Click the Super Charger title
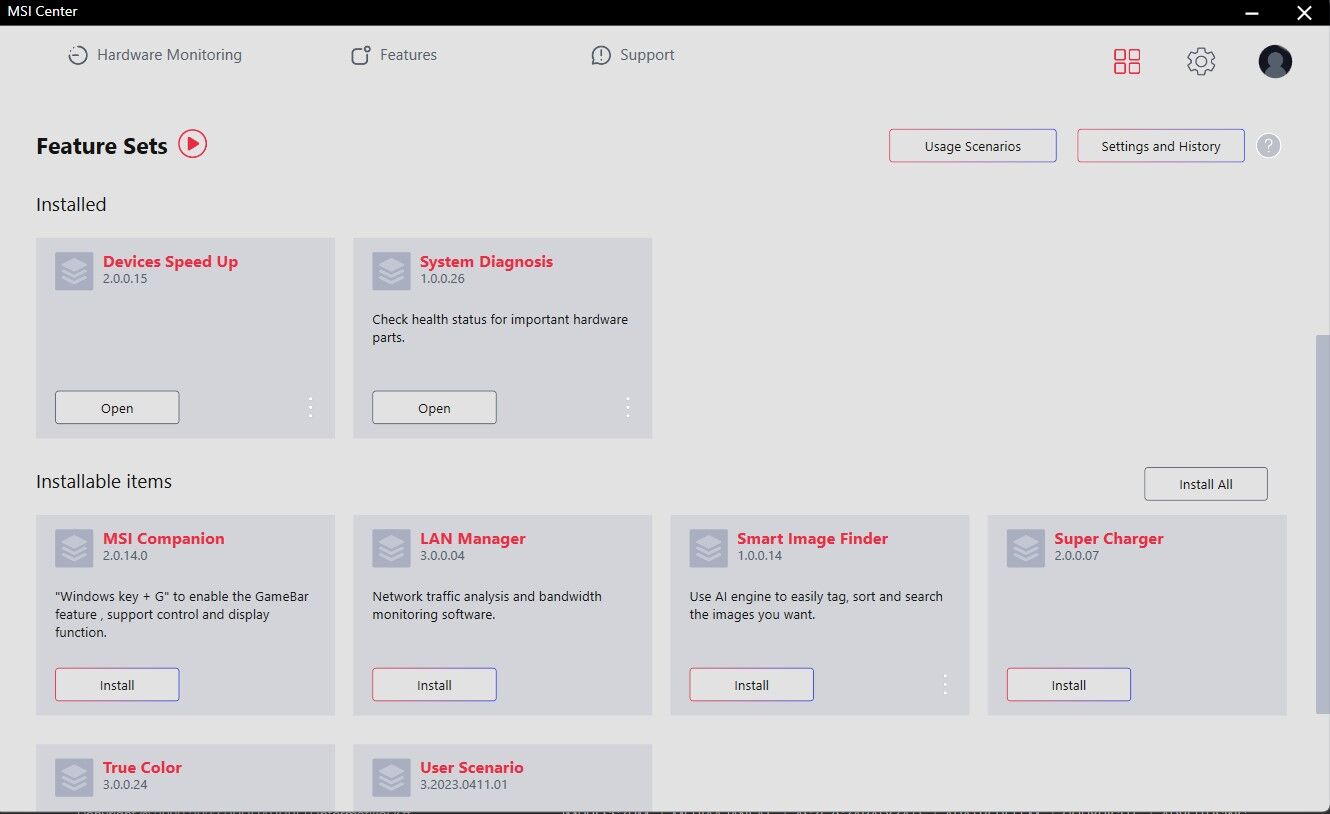This screenshot has width=1330, height=814. [1109, 539]
